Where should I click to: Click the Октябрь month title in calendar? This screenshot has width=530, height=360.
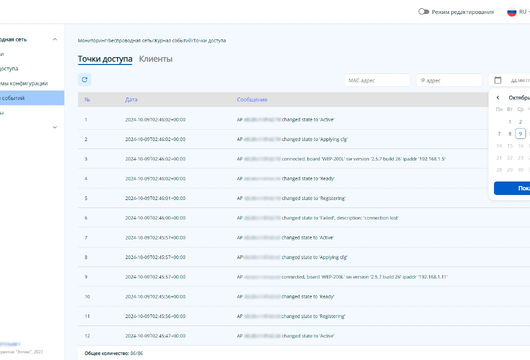[519, 98]
